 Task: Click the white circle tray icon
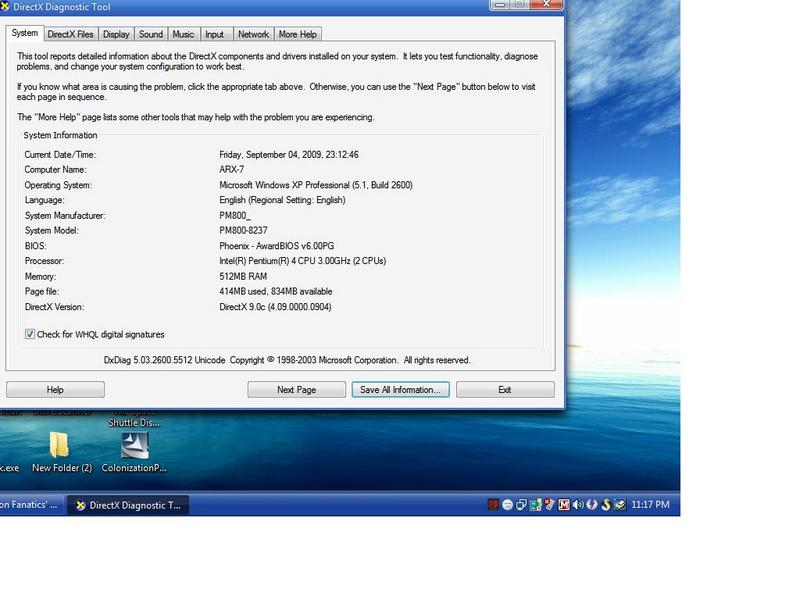508,505
